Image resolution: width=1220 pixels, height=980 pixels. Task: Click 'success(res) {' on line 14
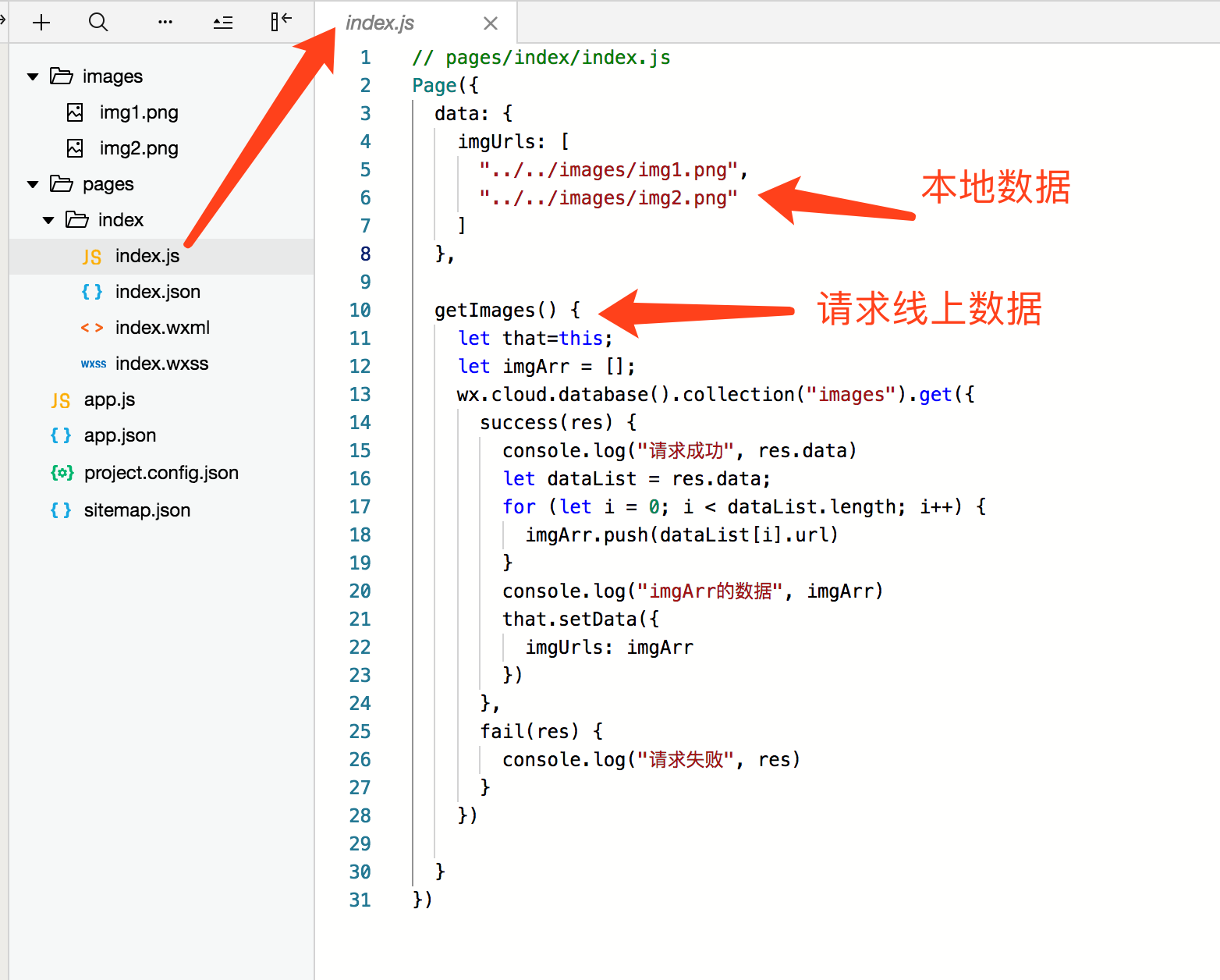click(559, 423)
